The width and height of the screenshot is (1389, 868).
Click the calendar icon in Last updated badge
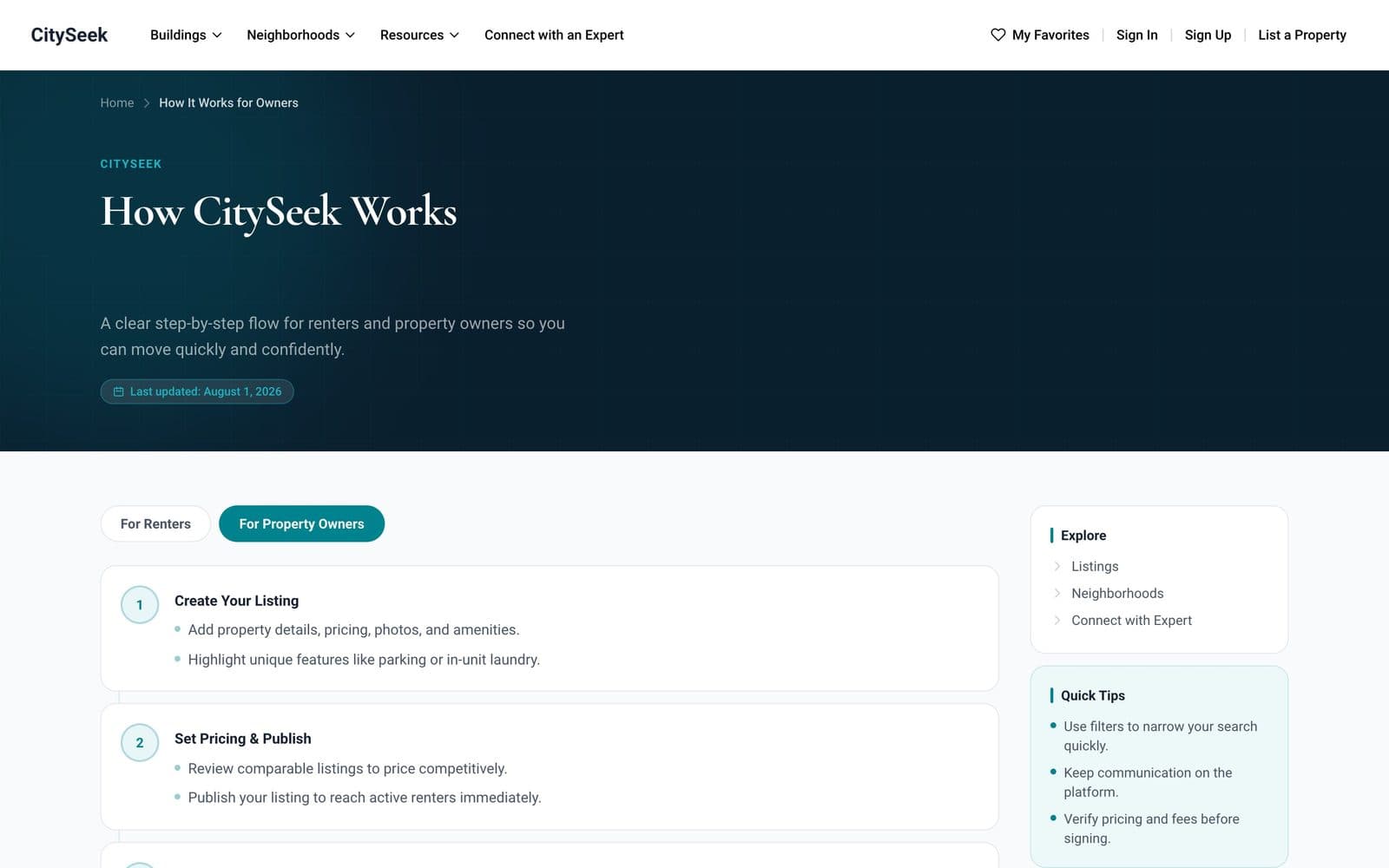(119, 391)
